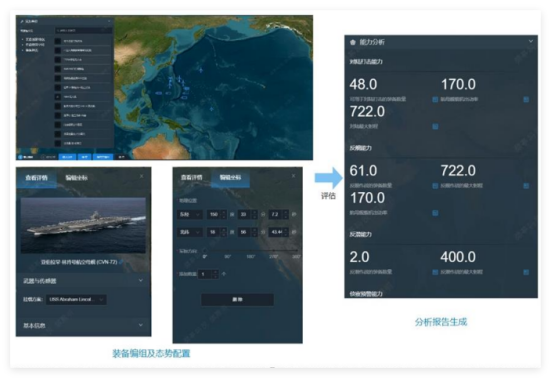Screen dimensions: 552x378
Task: Switch to 查看详情 tab in coordinate panel
Action: [x=192, y=177]
